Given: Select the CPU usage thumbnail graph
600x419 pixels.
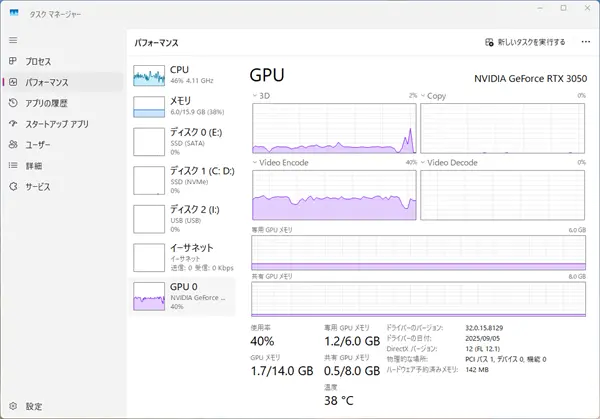Looking at the screenshot, I should pos(149,75).
